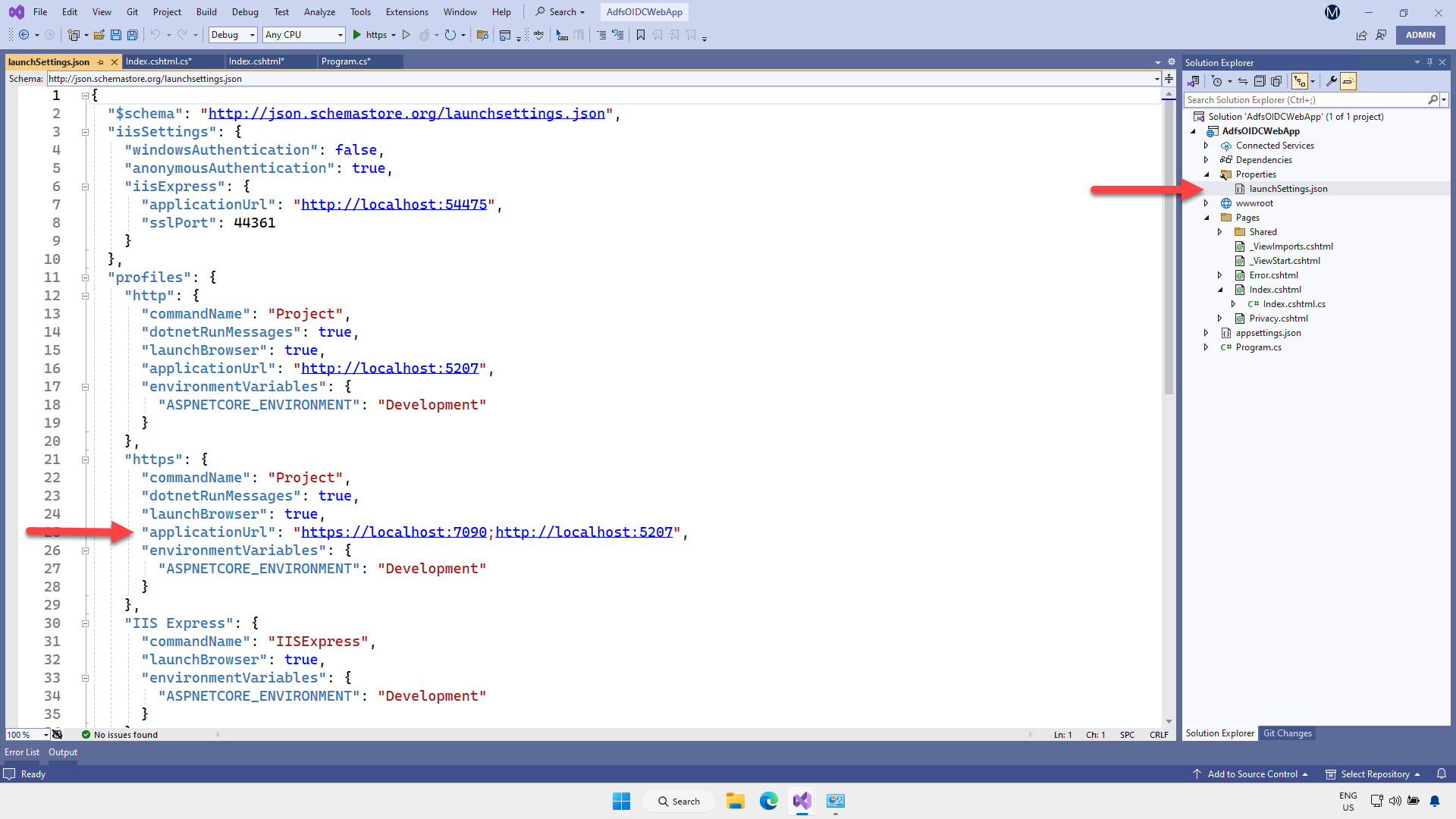The height and width of the screenshot is (819, 1456).
Task: Click Collapse All in Solution Explorer toolbar
Action: coord(1260,81)
